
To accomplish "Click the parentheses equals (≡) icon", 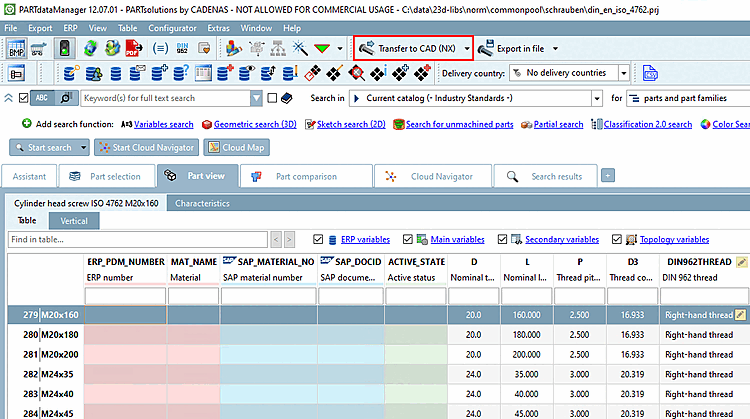I will [x=160, y=48].
